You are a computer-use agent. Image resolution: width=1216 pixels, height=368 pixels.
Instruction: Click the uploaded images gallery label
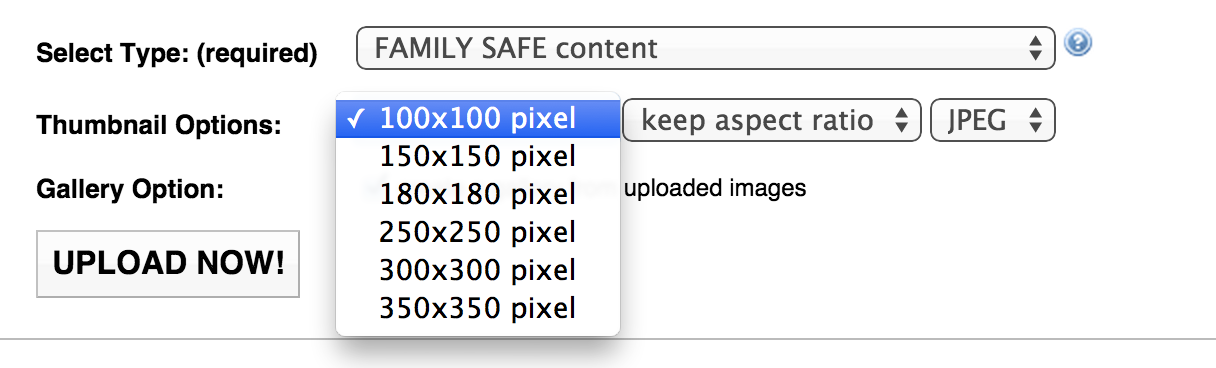pyautogui.click(x=715, y=188)
